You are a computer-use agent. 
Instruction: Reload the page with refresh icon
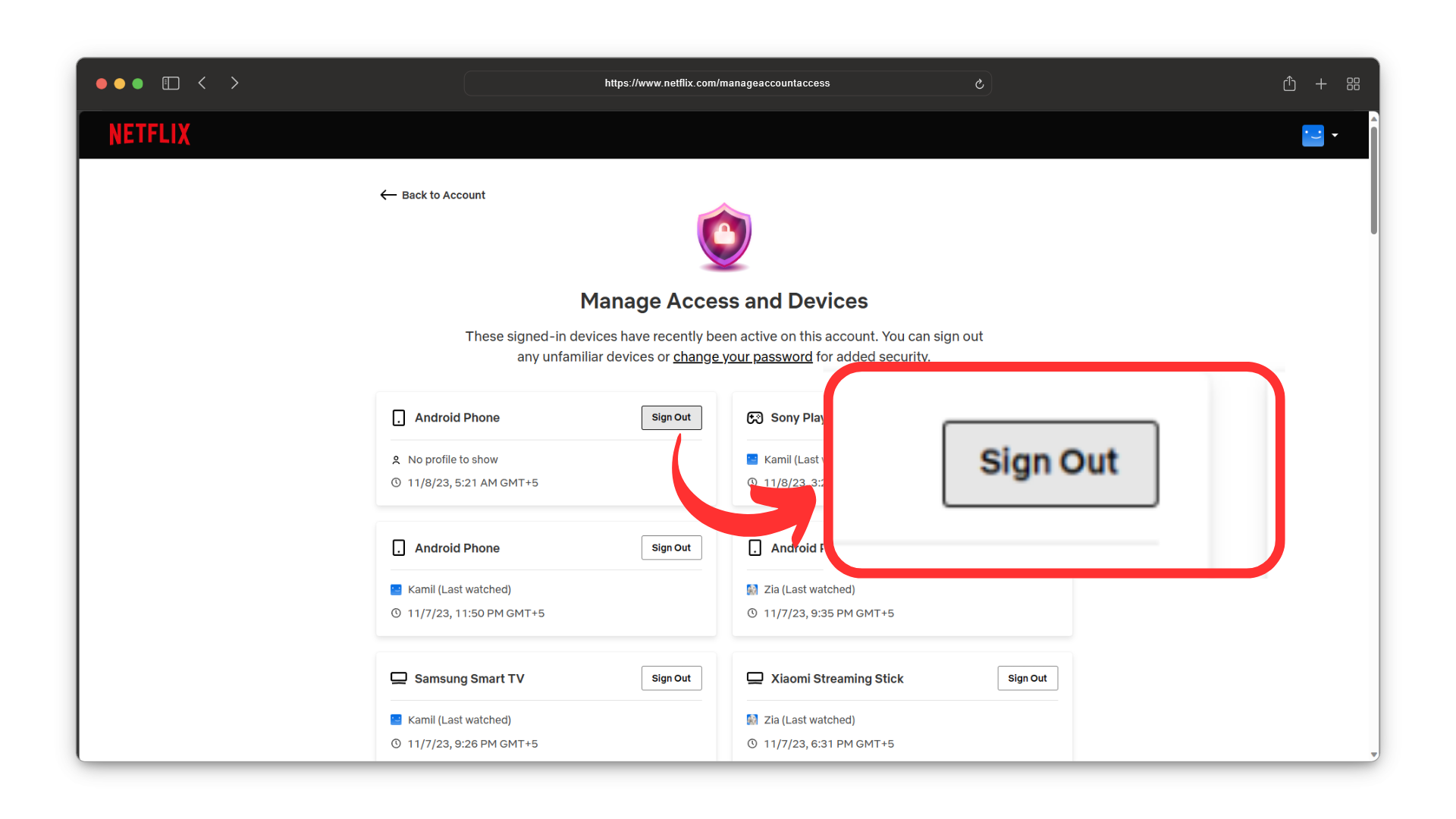click(x=979, y=84)
